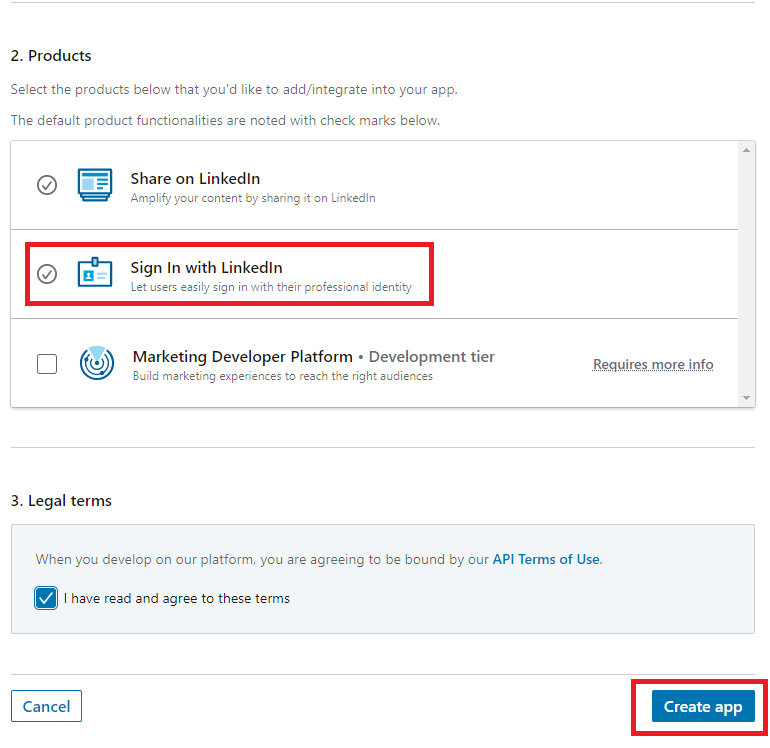Toggle the Share on LinkedIn check mark
The image size is (770, 748).
47,185
